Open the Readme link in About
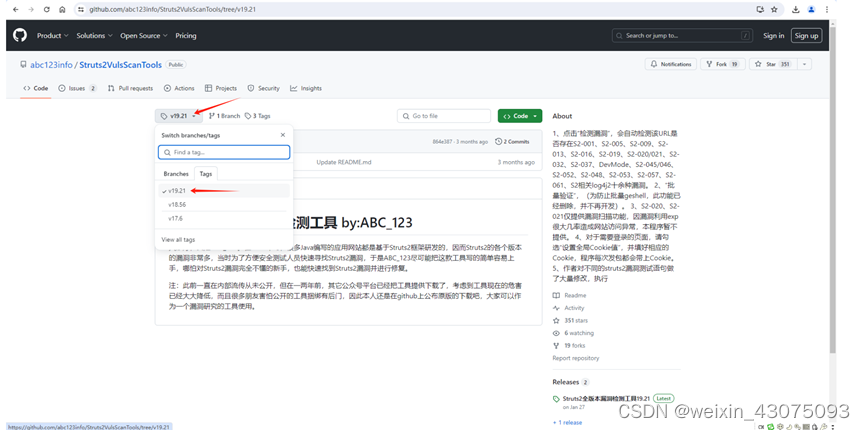The height and width of the screenshot is (430, 865). 570,295
